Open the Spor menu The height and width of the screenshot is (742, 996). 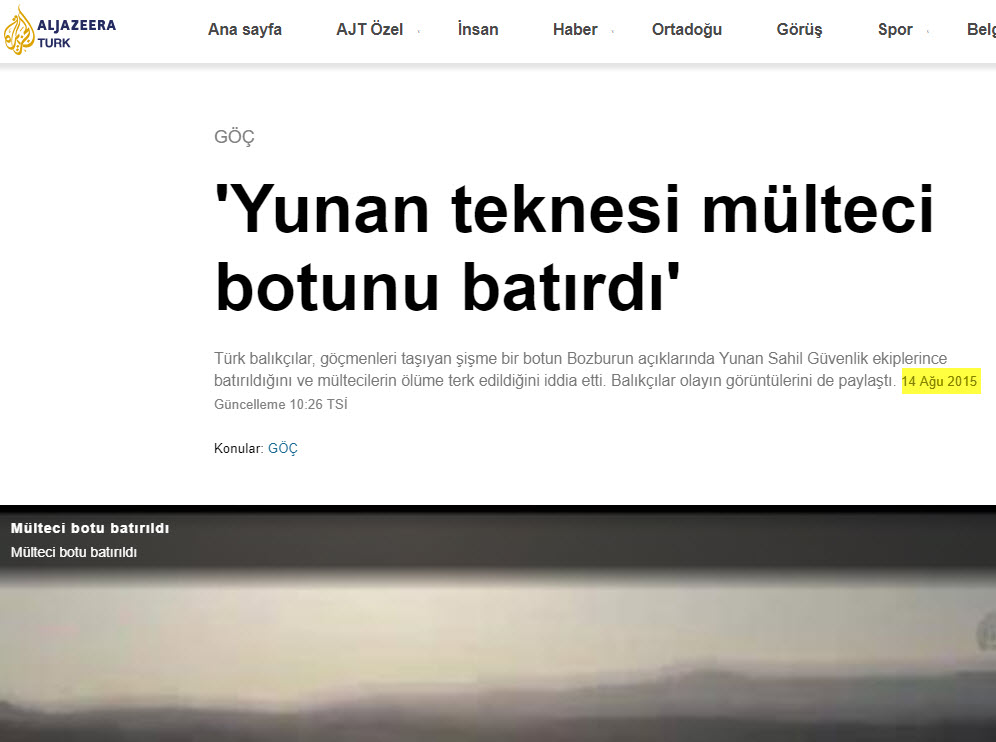point(895,30)
